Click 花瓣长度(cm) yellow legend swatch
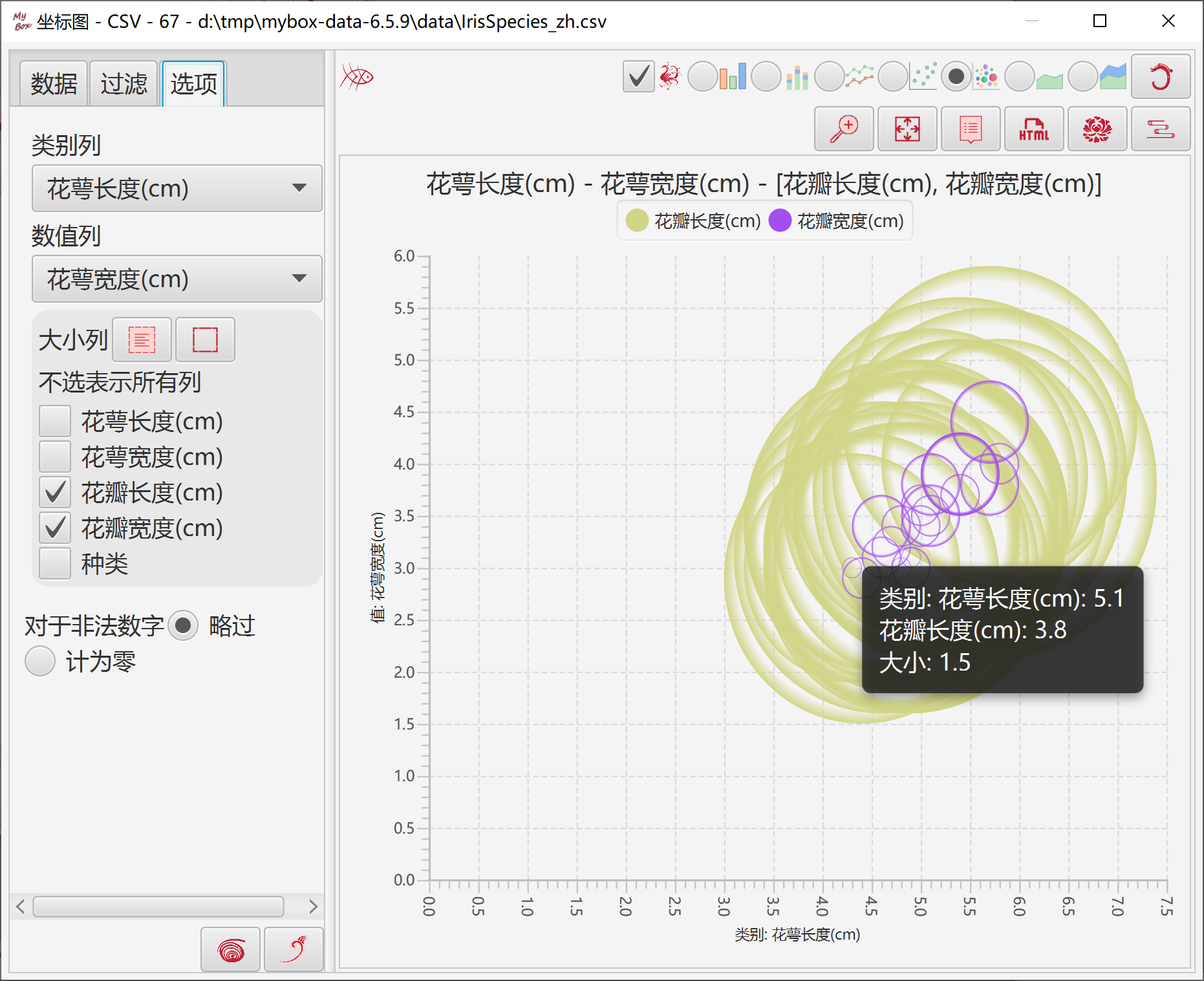Screen dimensions: 1204x981 coord(637,221)
